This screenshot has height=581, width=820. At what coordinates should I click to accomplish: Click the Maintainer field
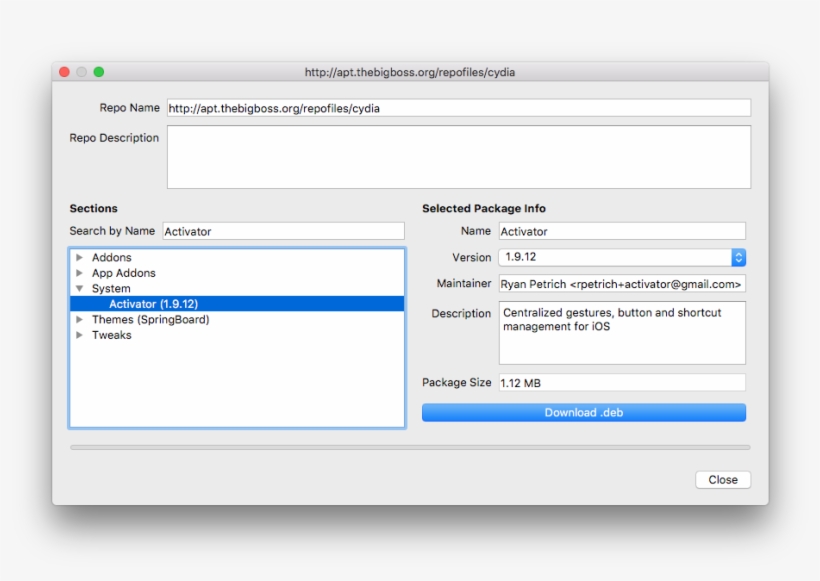click(x=622, y=284)
